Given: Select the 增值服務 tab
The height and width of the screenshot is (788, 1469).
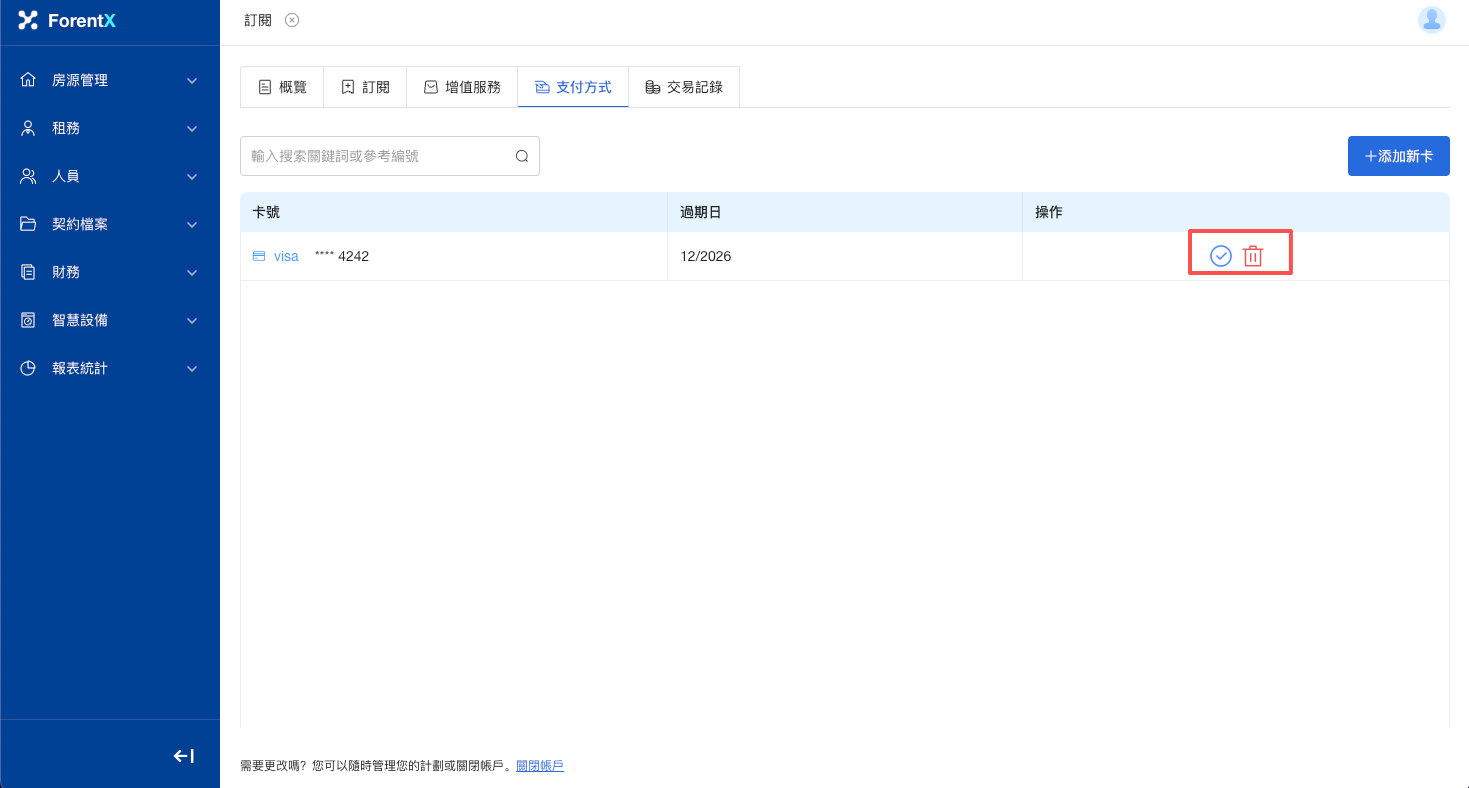Looking at the screenshot, I should click(462, 87).
